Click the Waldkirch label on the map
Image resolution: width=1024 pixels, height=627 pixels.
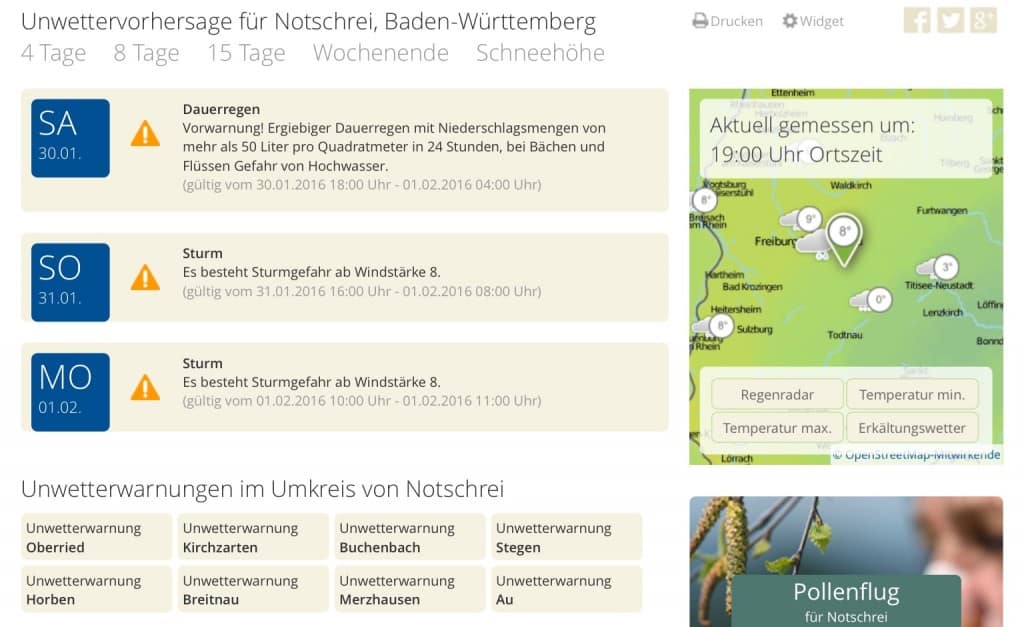click(x=851, y=185)
